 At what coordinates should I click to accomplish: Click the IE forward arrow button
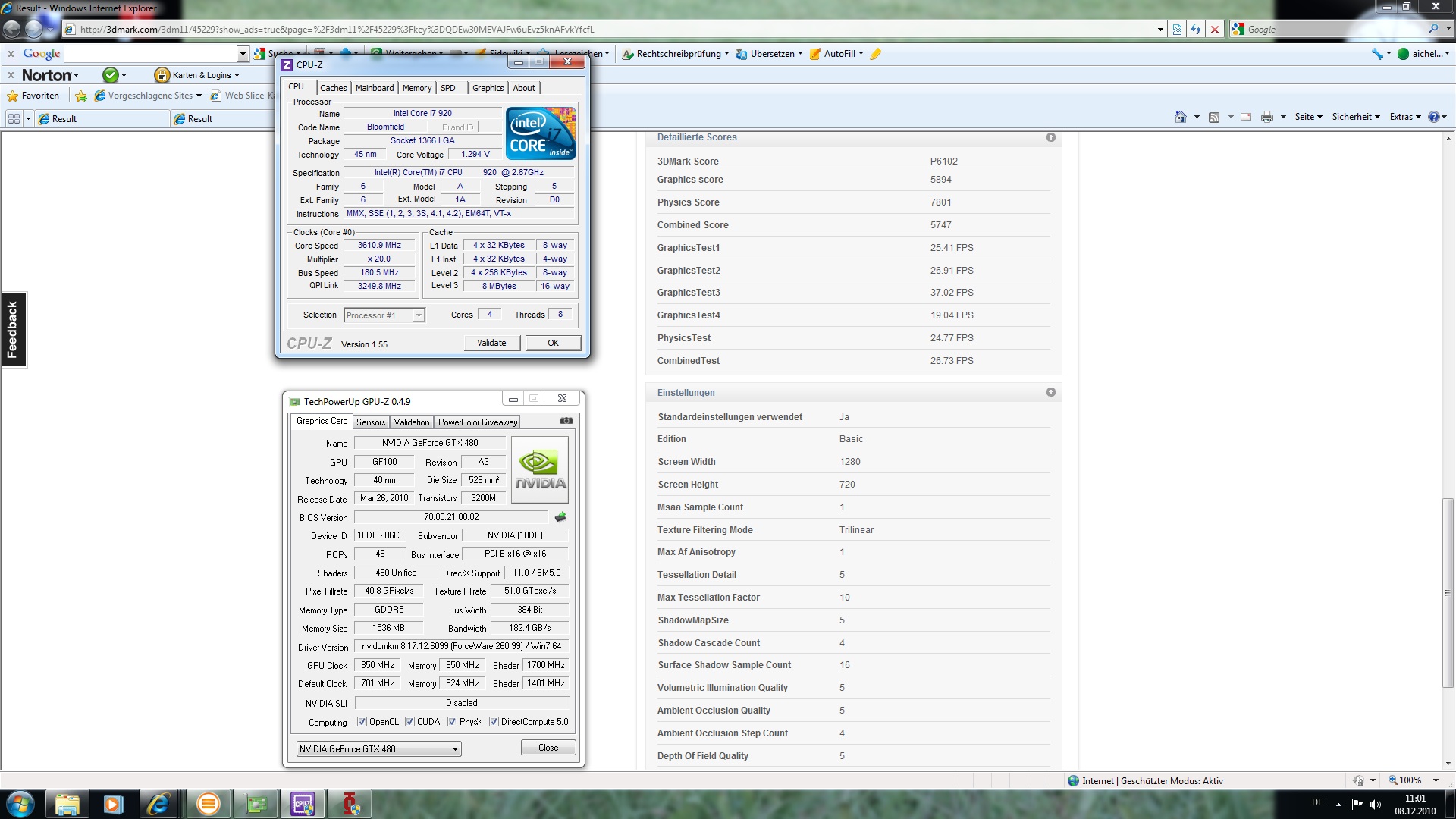34,30
